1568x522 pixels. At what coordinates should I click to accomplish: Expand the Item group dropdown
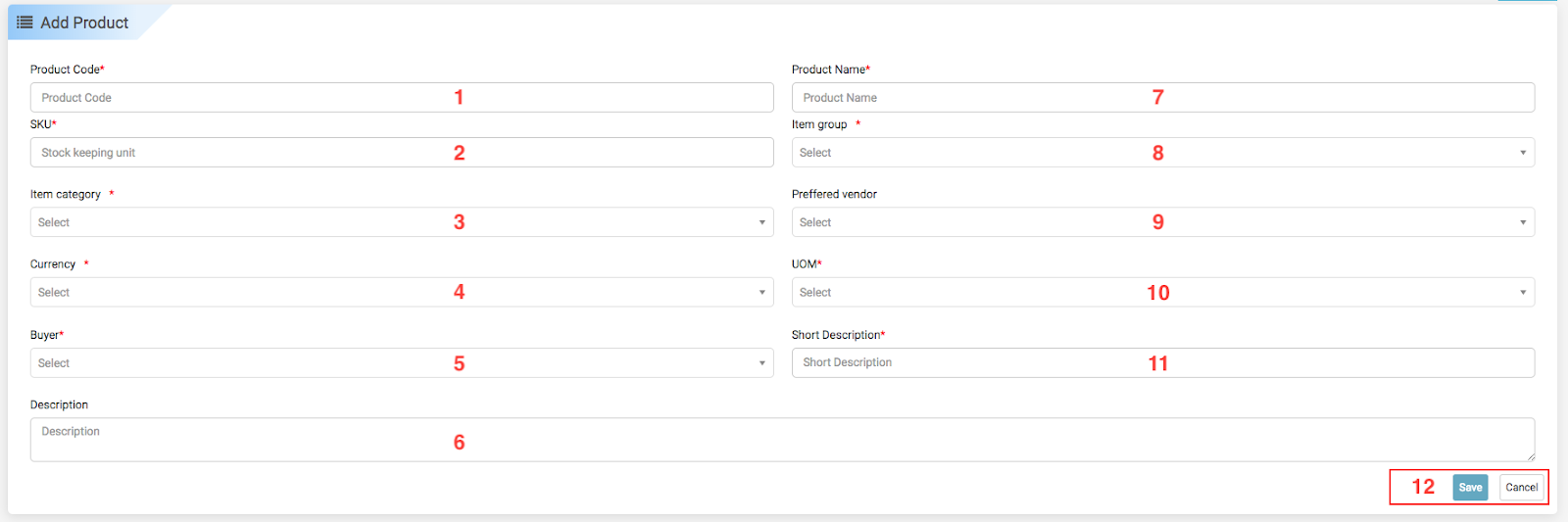pos(980,153)
